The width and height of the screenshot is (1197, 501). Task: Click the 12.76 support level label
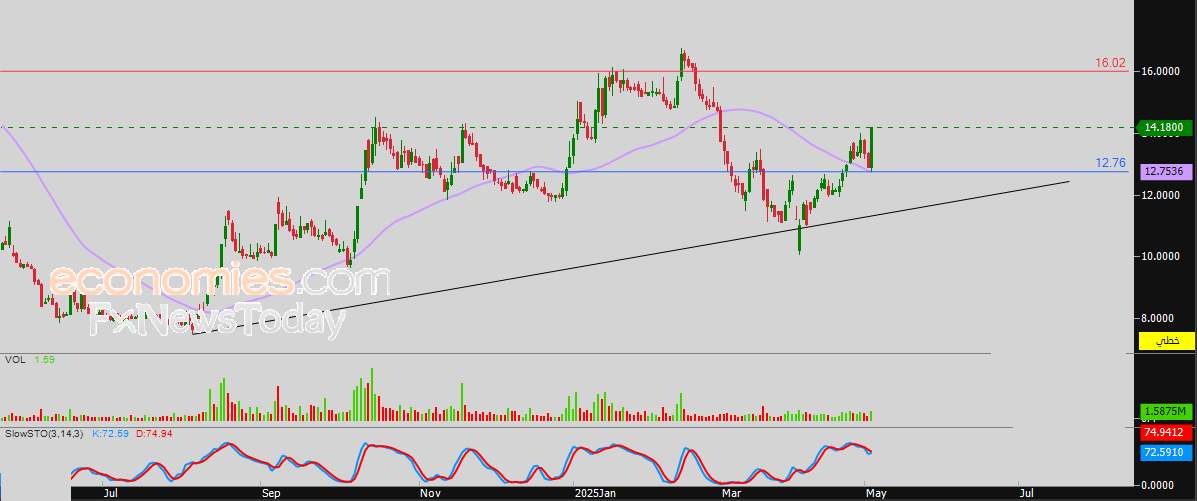pyautogui.click(x=1111, y=163)
